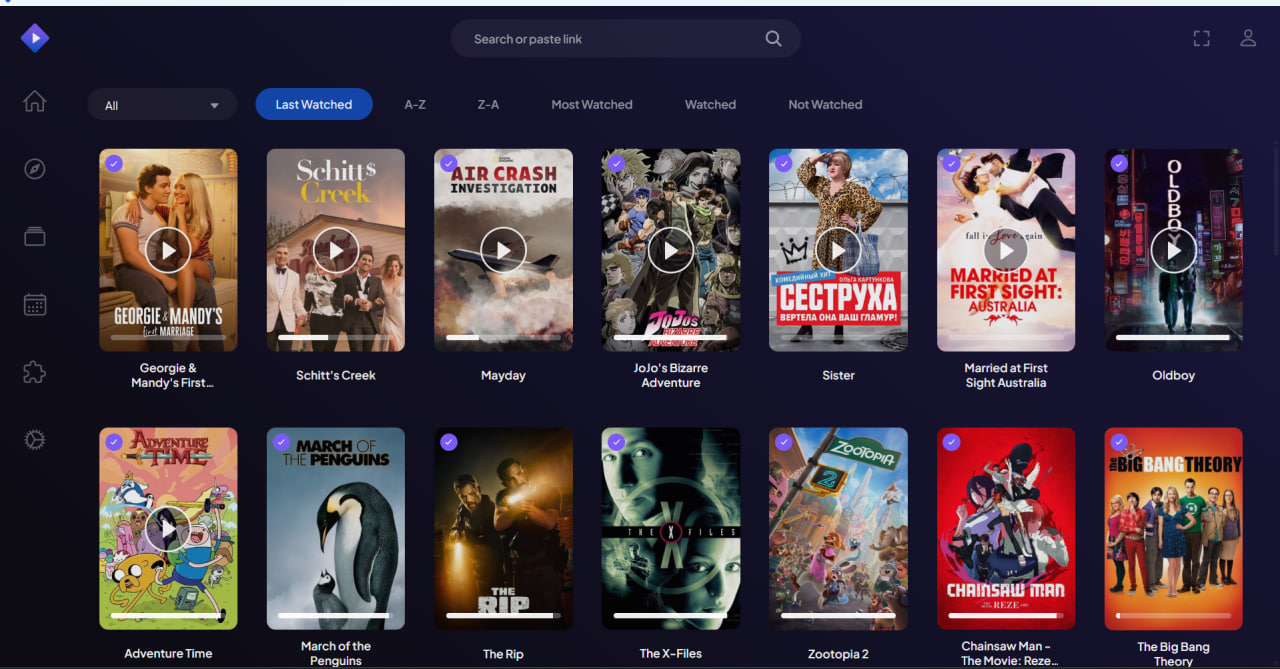Select the Last Watched sort tab
This screenshot has height=669, width=1280.
314,104
